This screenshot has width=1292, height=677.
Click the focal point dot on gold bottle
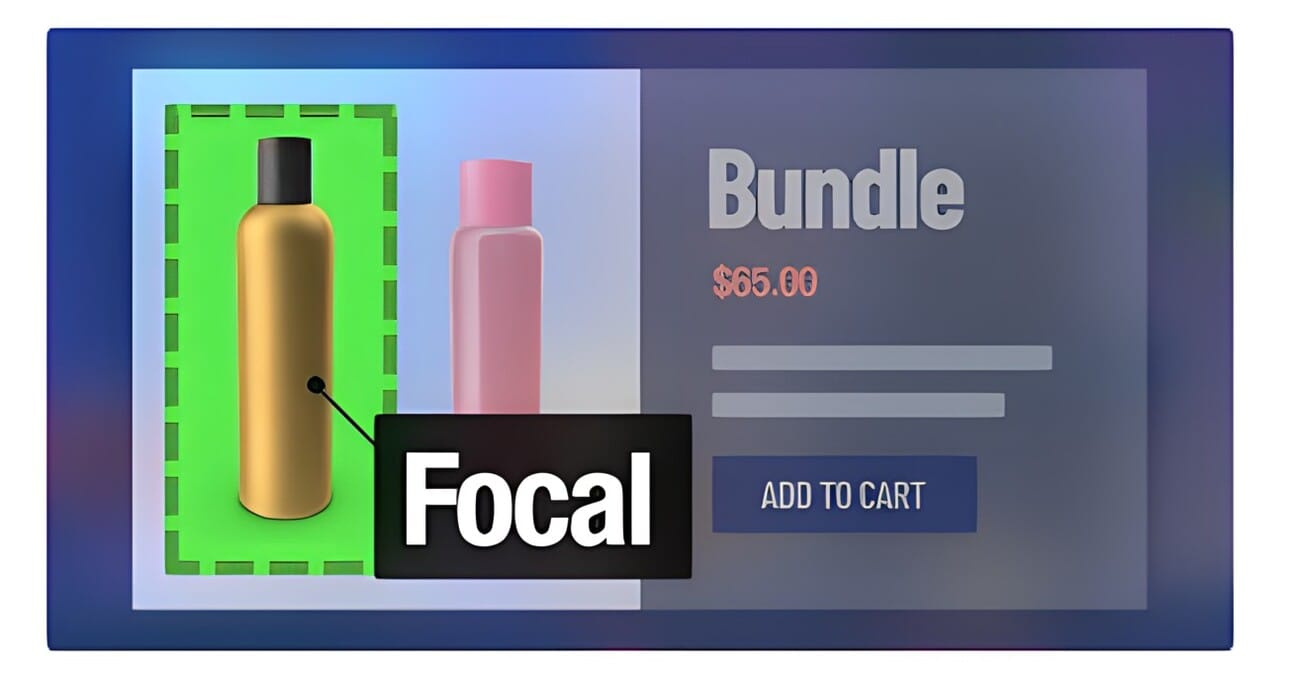coord(316,384)
